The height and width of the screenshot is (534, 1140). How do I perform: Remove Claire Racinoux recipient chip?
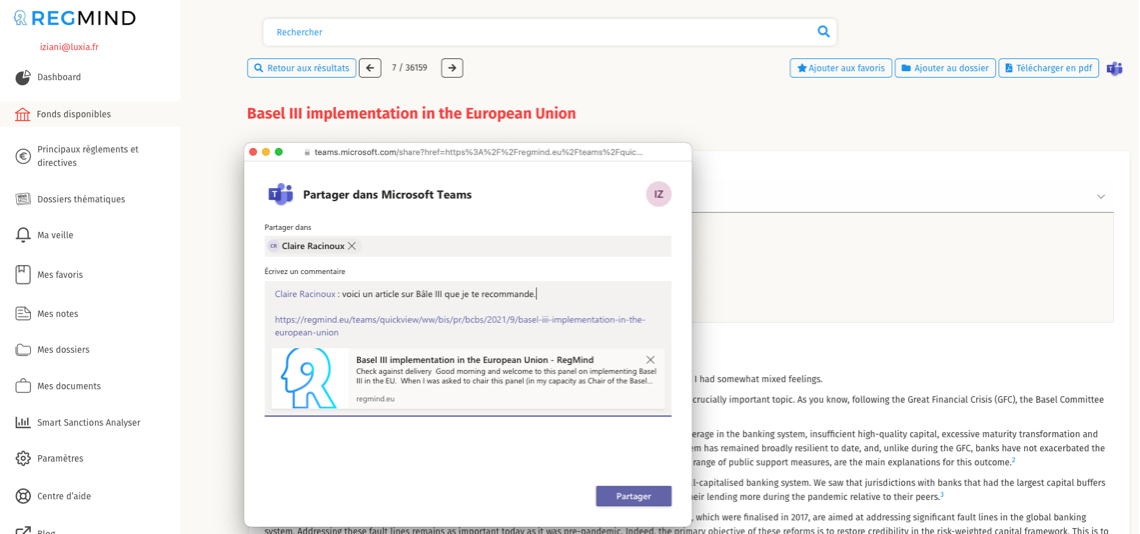352,246
